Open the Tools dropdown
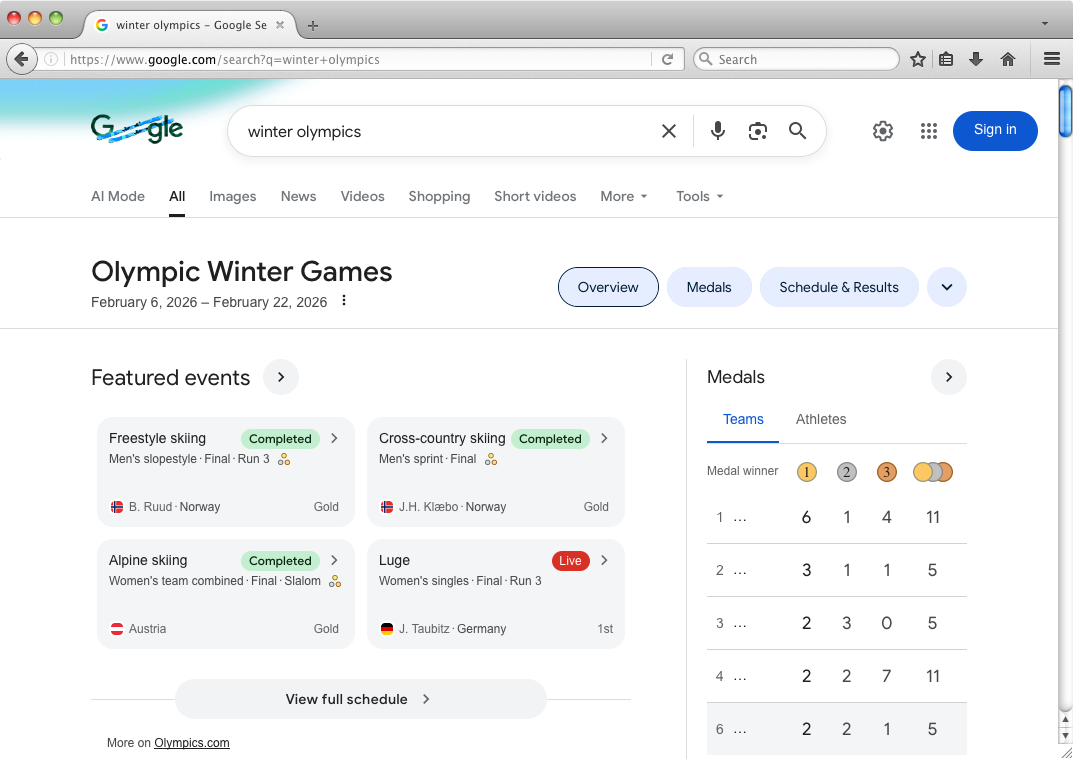Screen dimensions: 1073x759 tap(699, 196)
